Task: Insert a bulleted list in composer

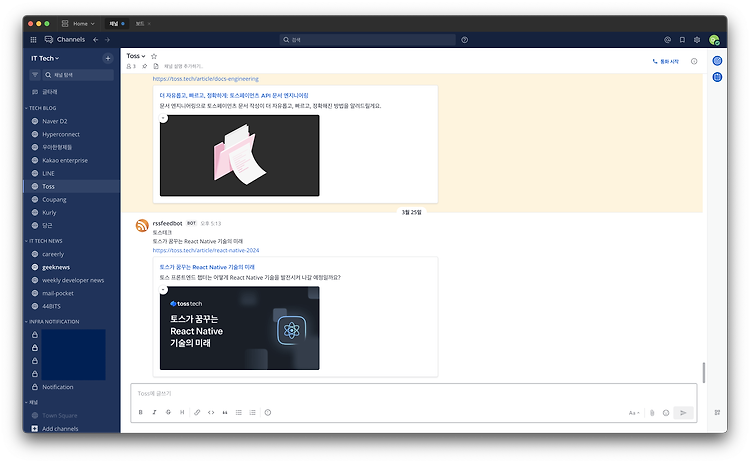Action: 239,412
